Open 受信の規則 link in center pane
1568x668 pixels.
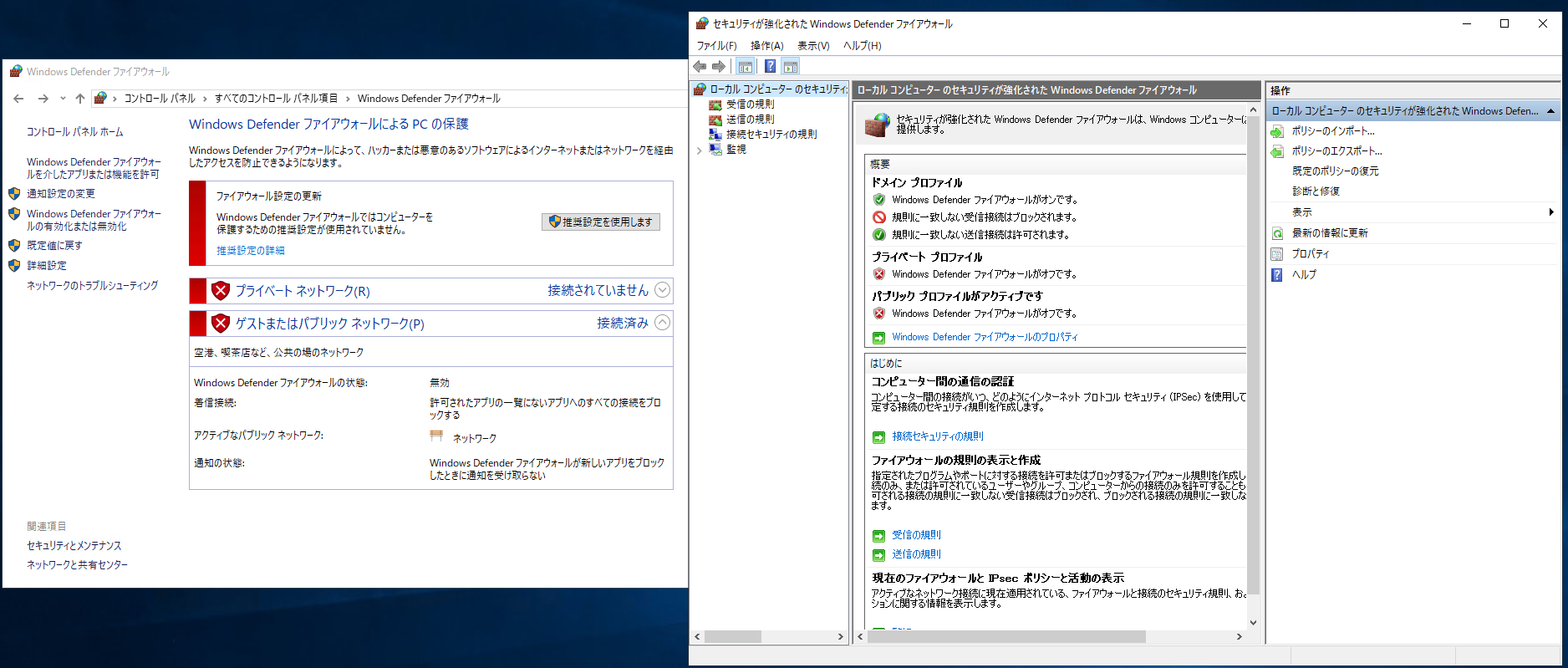click(x=916, y=535)
